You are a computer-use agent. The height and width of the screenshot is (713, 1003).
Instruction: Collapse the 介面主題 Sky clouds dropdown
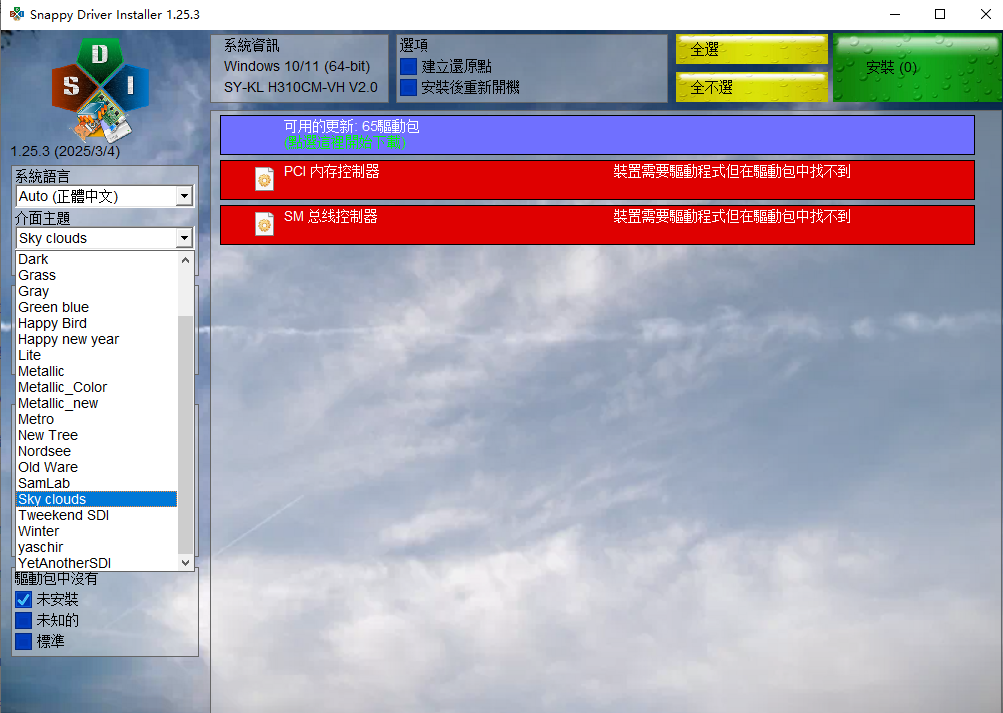[x=104, y=239]
